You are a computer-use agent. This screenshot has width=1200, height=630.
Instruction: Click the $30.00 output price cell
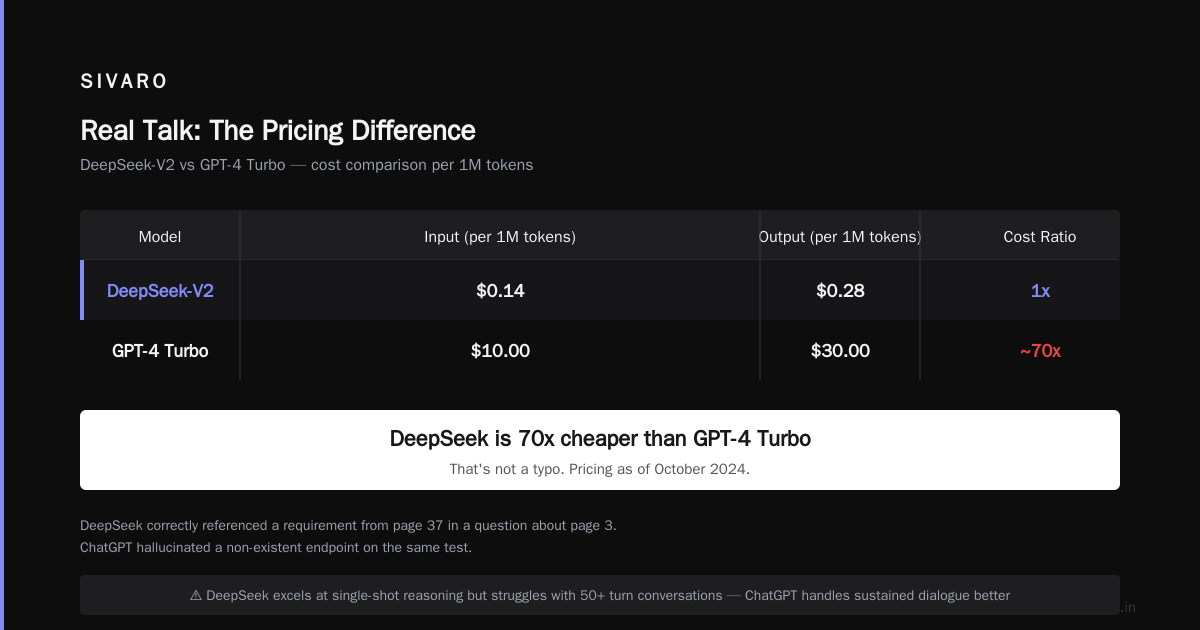click(840, 351)
